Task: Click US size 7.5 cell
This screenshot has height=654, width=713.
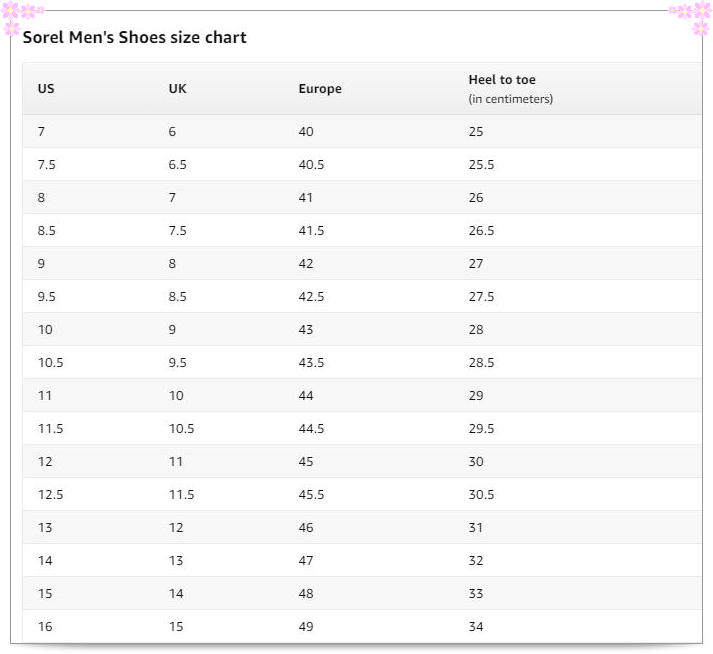Action: point(46,165)
